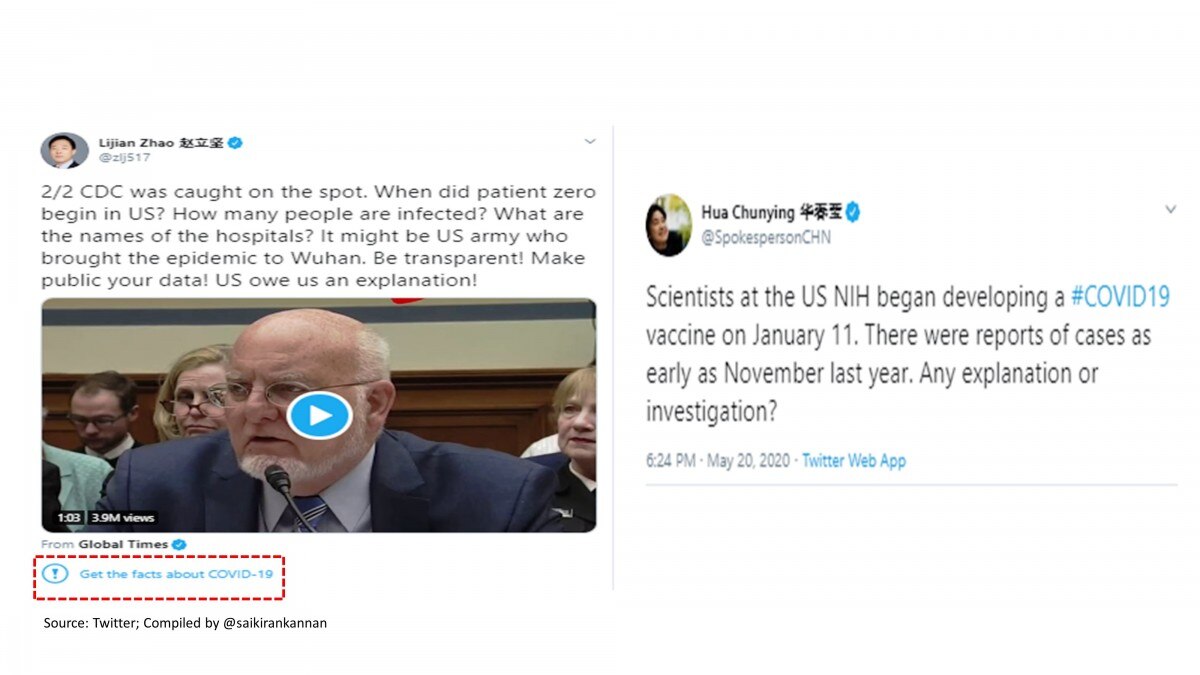Viewport: 1200px width, 675px height.
Task: Click the profile avatar beside @SpokespersonCHN
Action: click(668, 225)
